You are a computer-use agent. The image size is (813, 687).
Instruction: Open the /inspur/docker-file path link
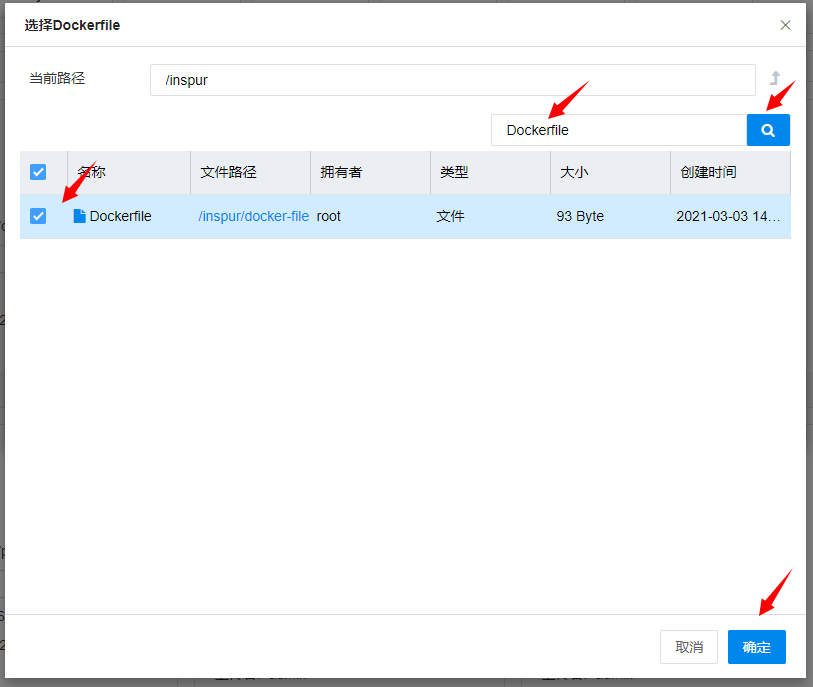coord(253,216)
